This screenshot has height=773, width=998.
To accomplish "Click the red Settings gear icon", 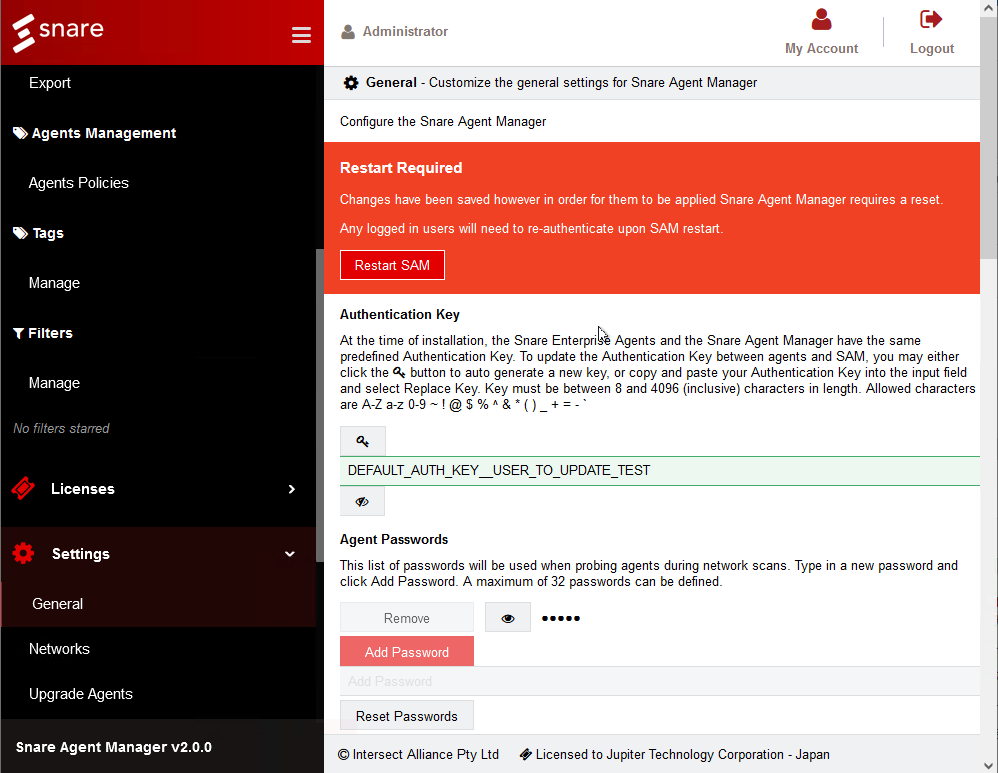I will coord(24,553).
